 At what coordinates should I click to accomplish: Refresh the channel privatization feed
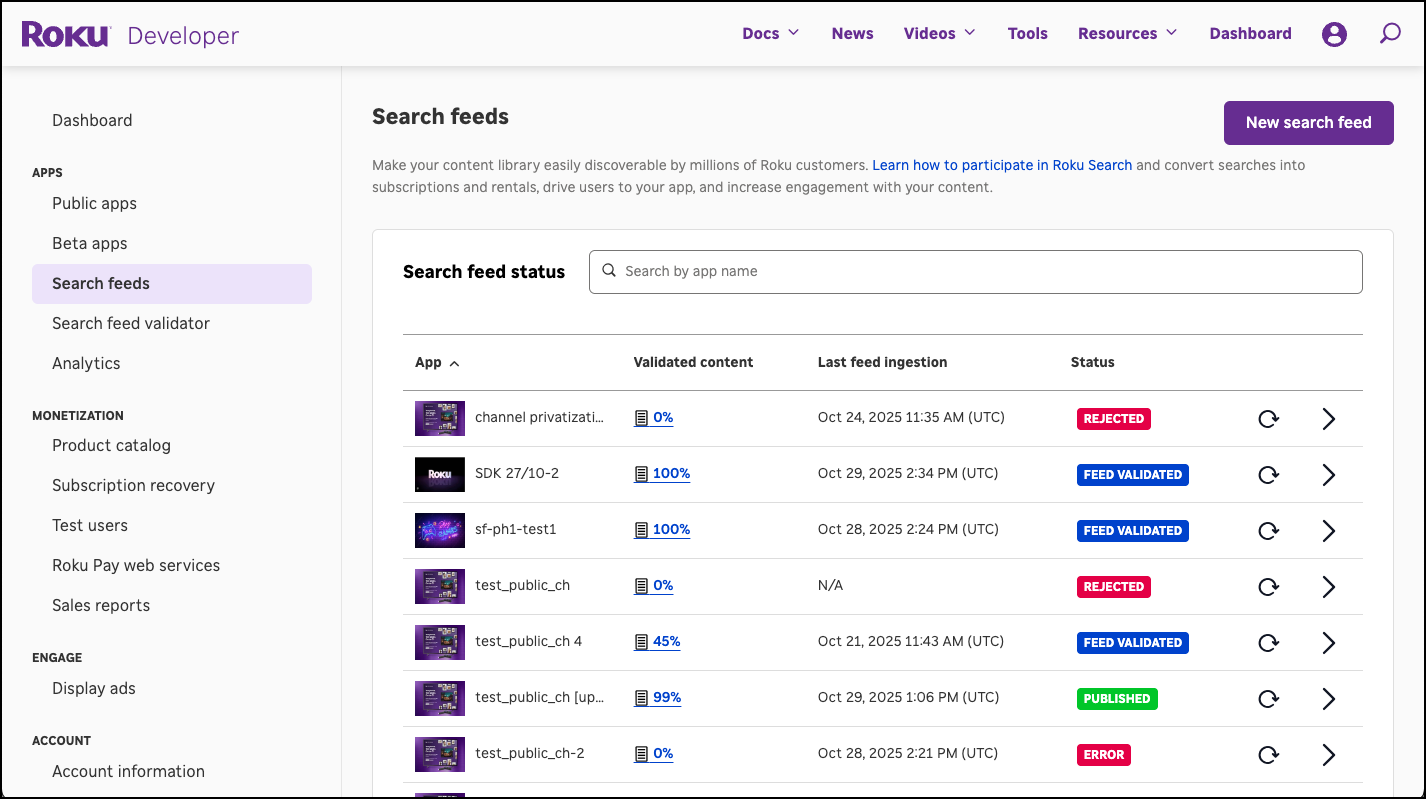1268,418
